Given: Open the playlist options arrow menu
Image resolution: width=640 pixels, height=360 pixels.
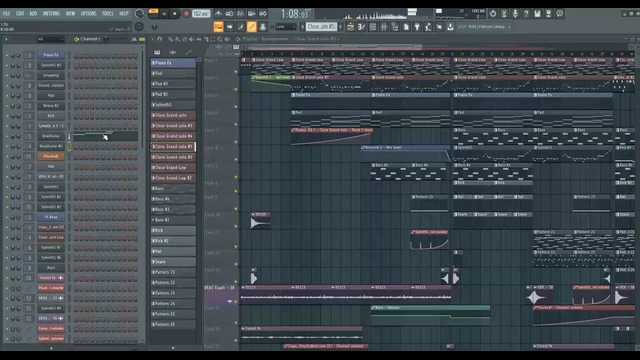Looking at the screenshot, I should click(x=153, y=39).
